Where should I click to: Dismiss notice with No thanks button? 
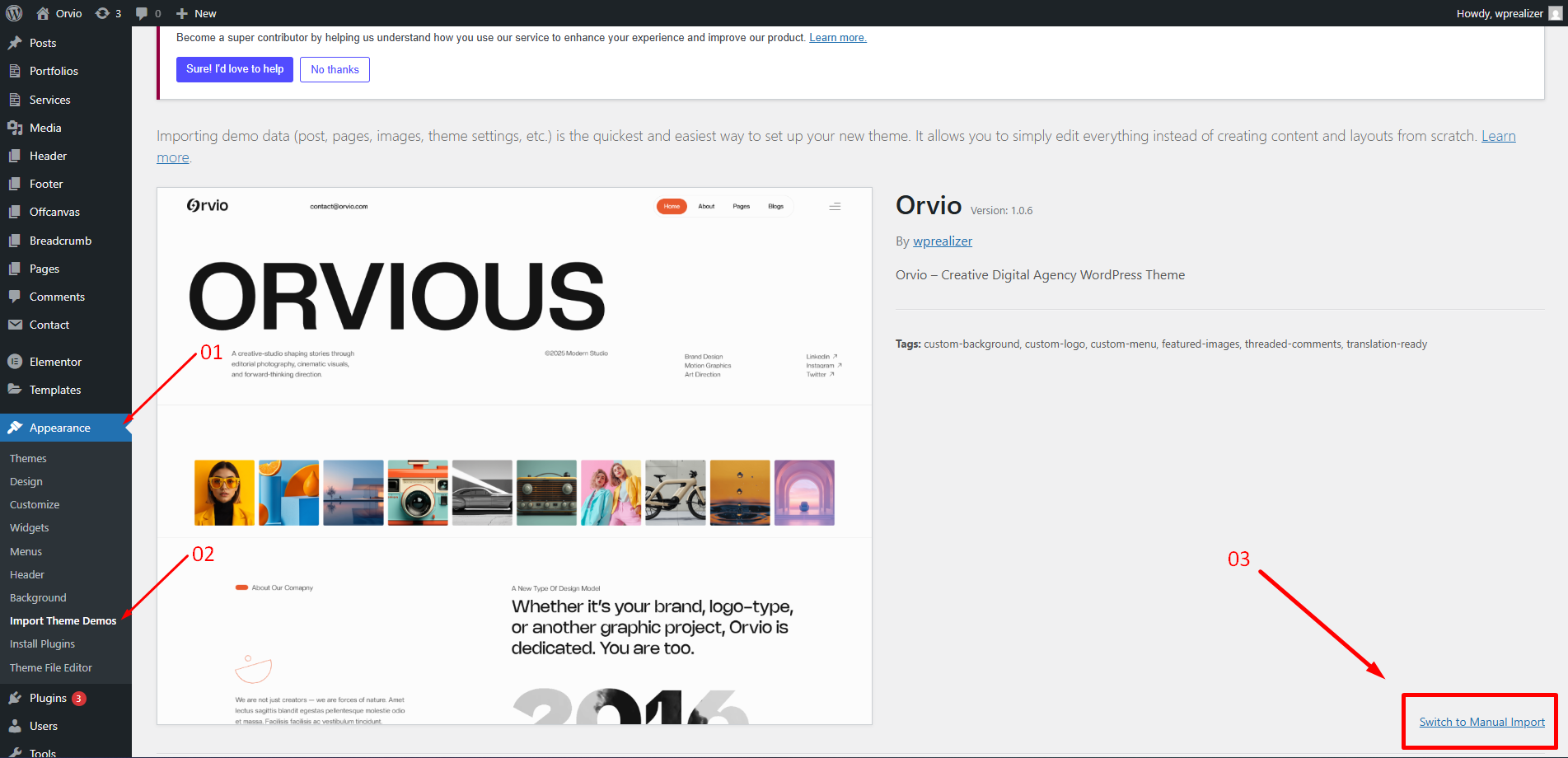(x=335, y=69)
